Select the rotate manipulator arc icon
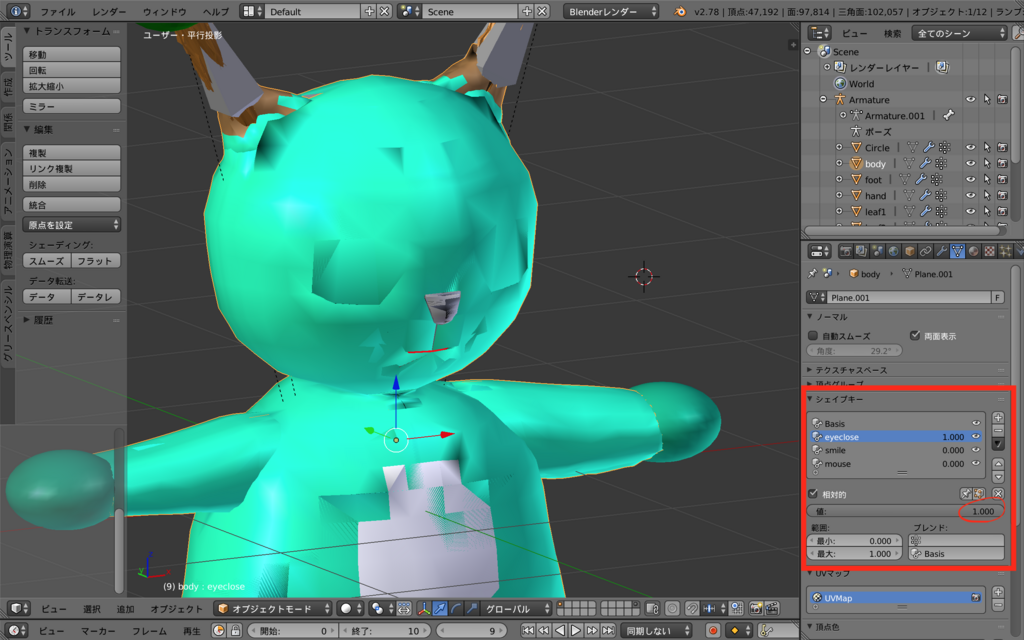 tap(456, 609)
